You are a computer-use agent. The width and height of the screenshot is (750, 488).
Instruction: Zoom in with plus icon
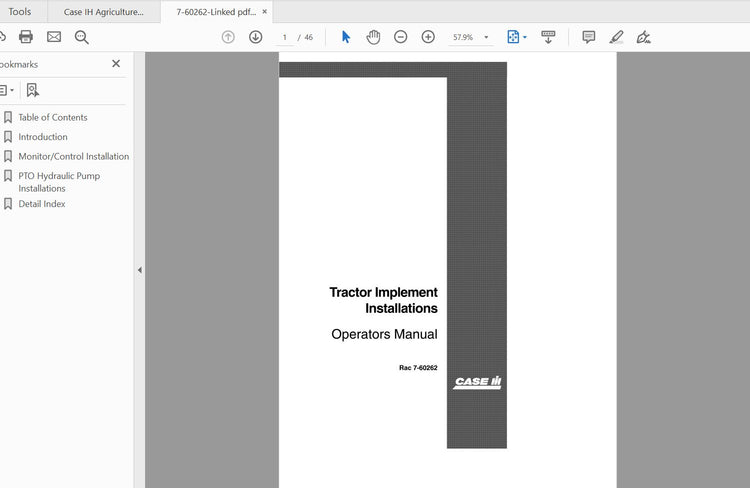(x=428, y=37)
